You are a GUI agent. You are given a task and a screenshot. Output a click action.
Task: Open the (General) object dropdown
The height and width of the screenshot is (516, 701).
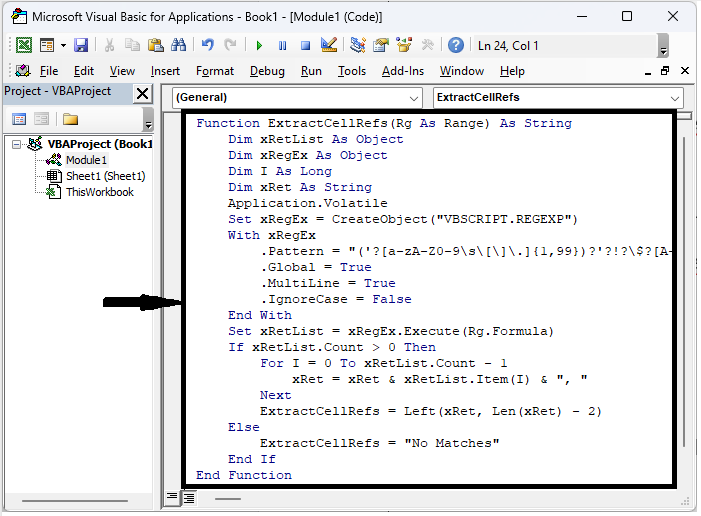point(415,98)
